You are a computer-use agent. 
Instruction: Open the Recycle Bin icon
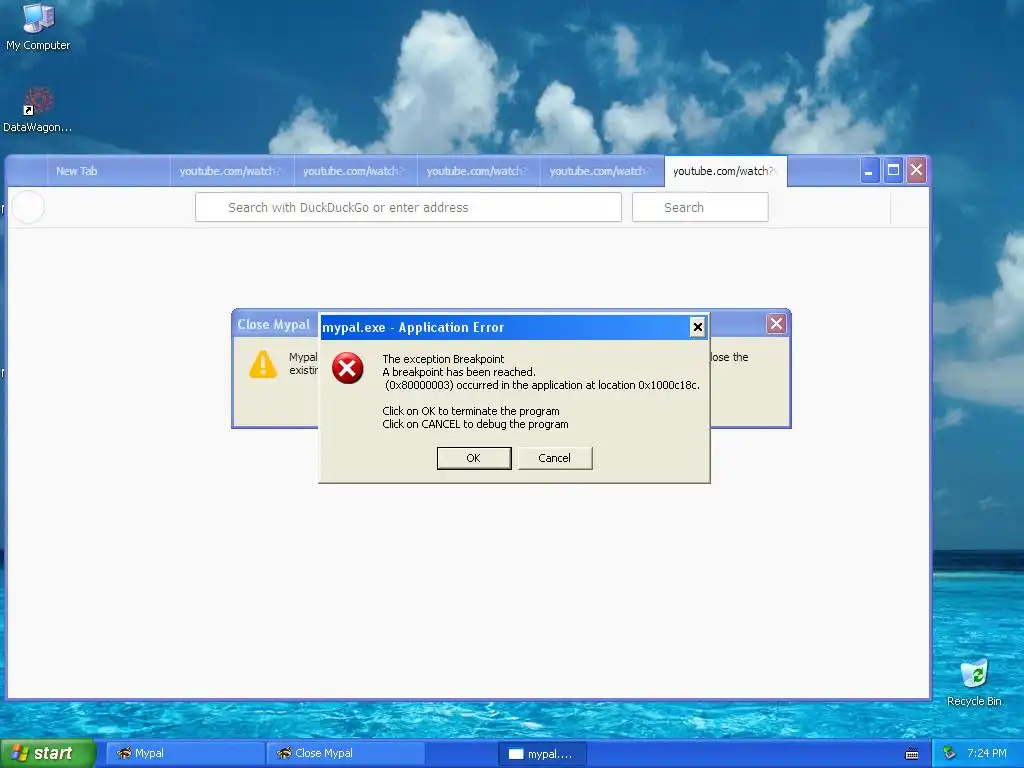(974, 682)
